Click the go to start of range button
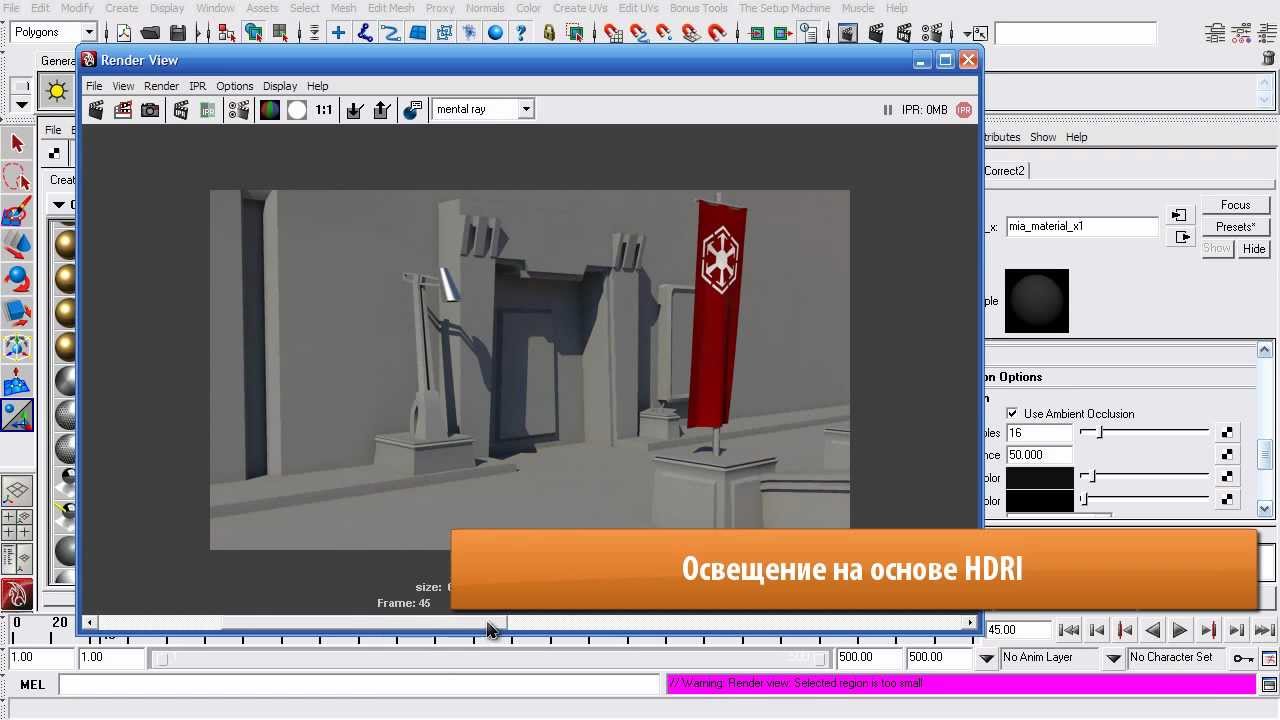The image size is (1280, 720). [1068, 630]
